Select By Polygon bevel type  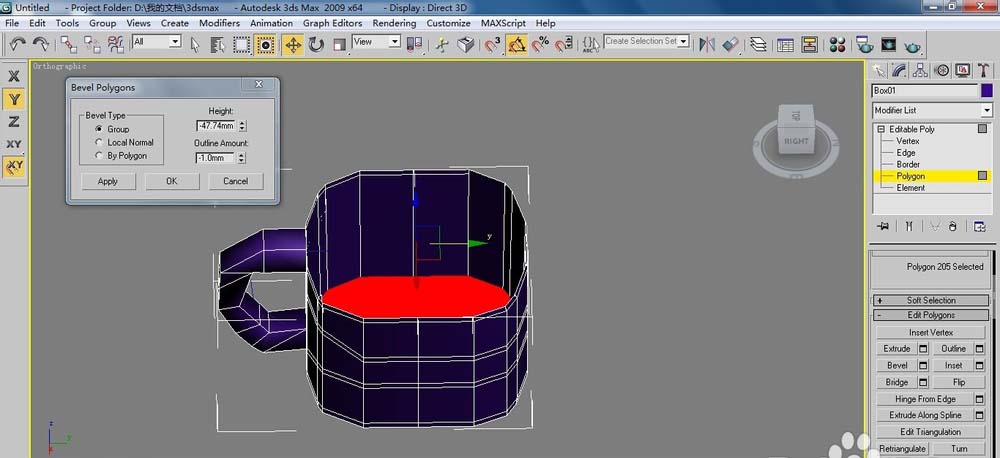click(x=99, y=156)
